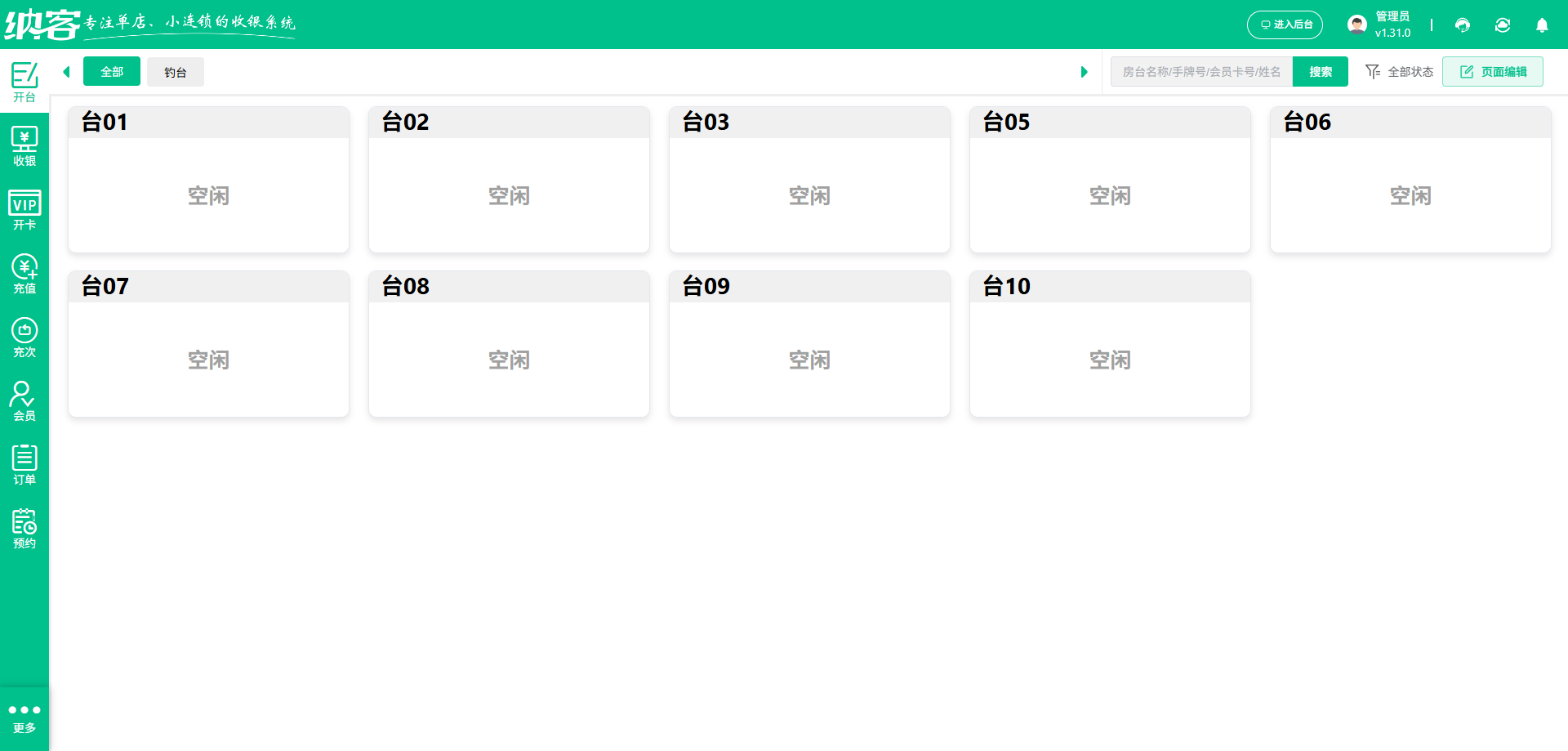Click the customer service headset icon
Screen dimensions: 1568x751
point(1463,25)
